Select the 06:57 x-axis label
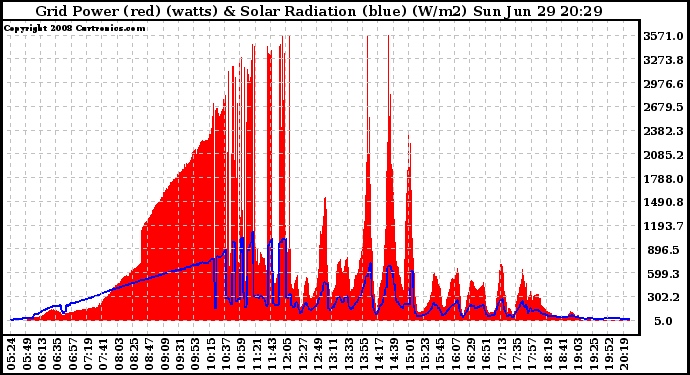Image resolution: width=690 pixels, height=375 pixels. [73, 353]
